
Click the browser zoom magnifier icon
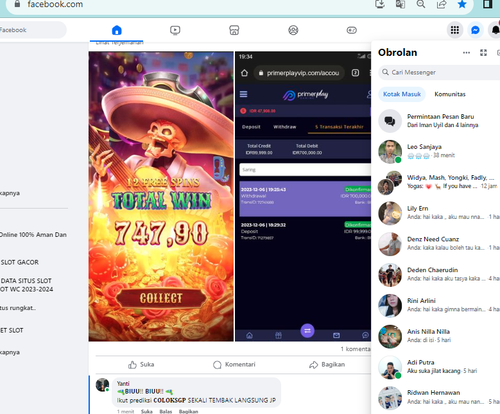[421, 4]
